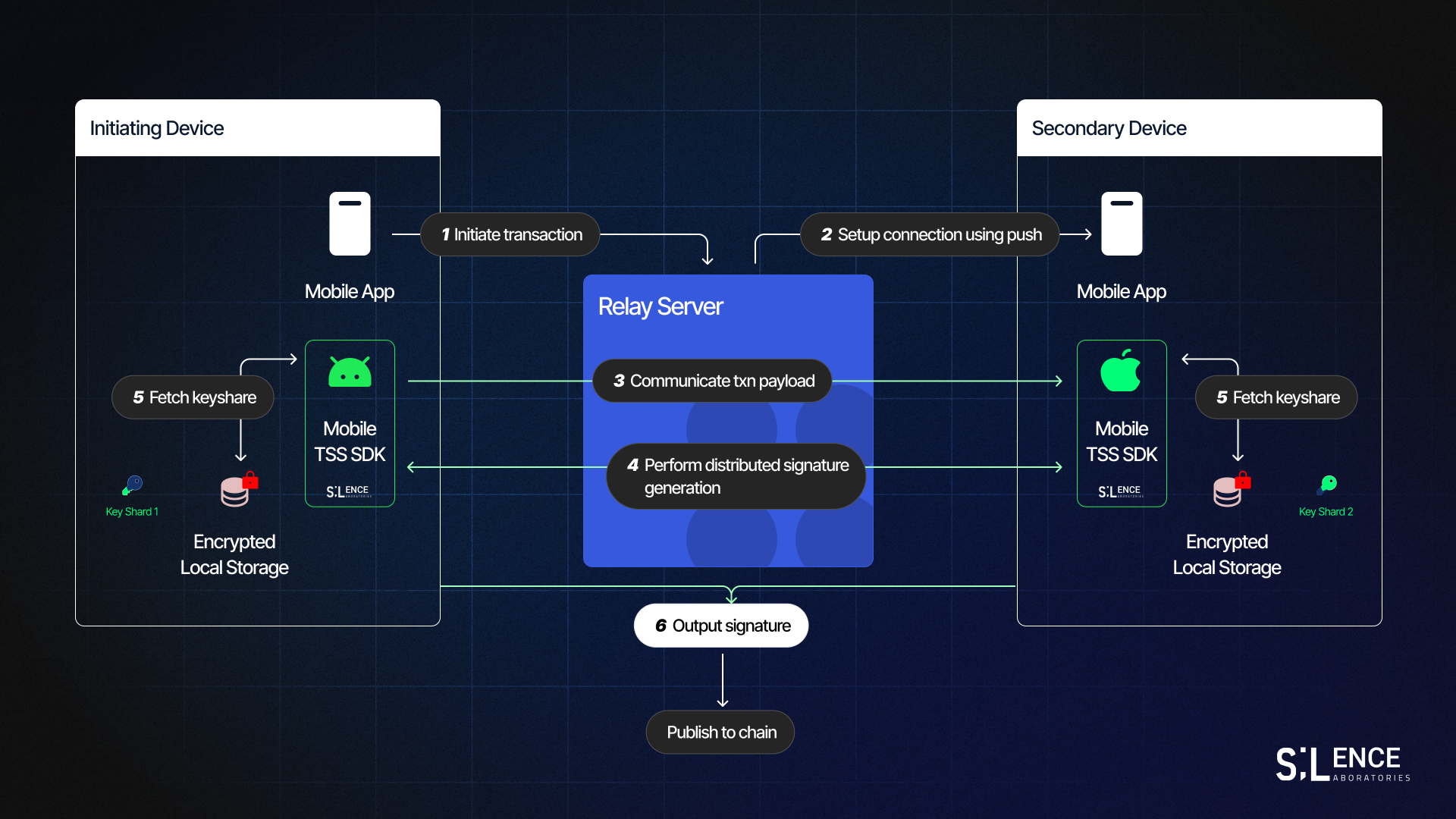Image resolution: width=1456 pixels, height=819 pixels.
Task: Click the Output signature pill
Action: (721, 626)
